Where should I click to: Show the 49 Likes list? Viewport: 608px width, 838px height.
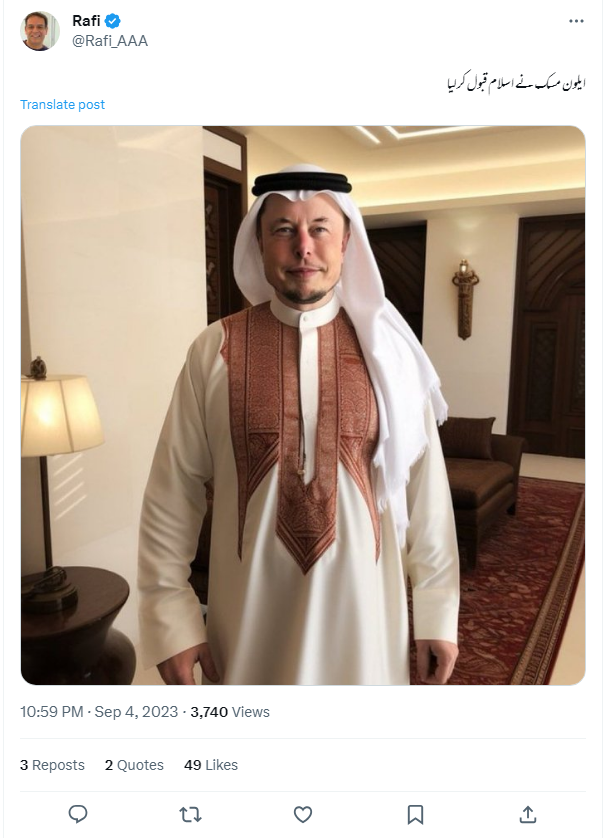coord(211,765)
